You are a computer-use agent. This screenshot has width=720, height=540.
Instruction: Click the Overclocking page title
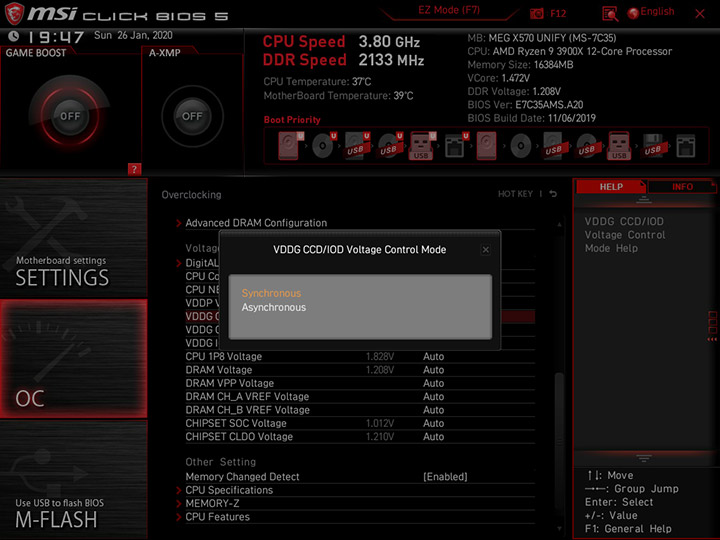[191, 195]
